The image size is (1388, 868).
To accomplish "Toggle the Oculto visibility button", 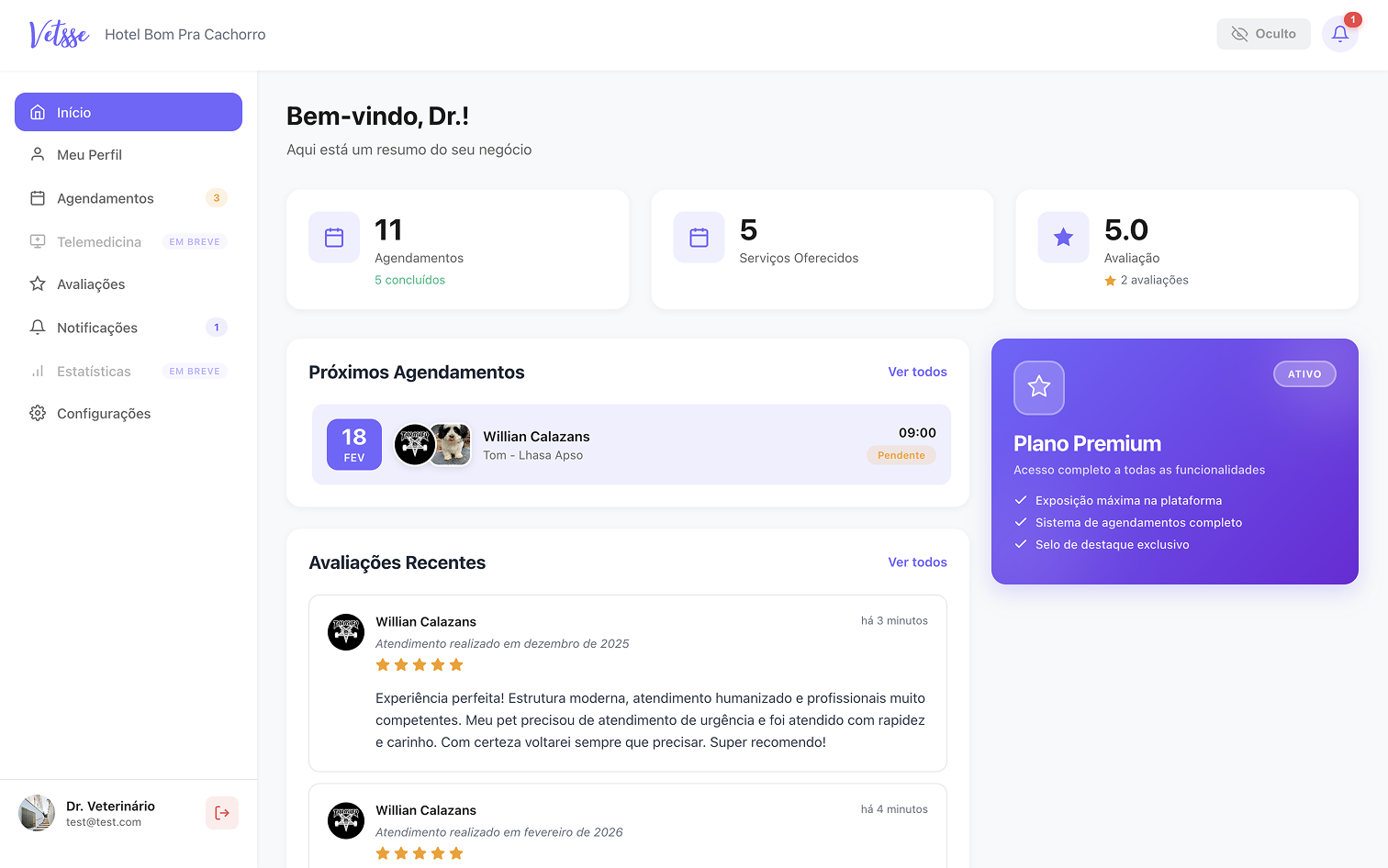I will coord(1263,33).
